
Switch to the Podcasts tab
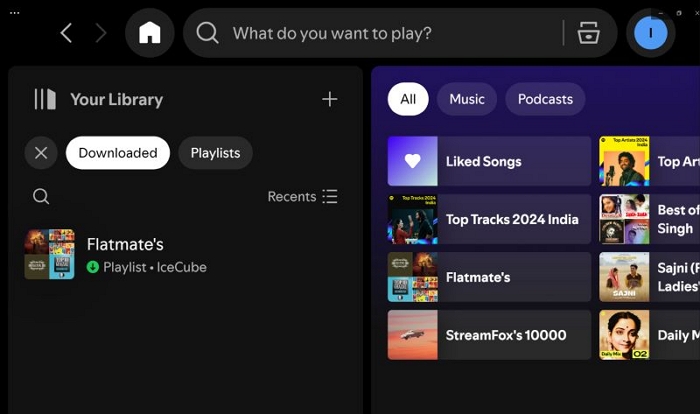click(545, 99)
